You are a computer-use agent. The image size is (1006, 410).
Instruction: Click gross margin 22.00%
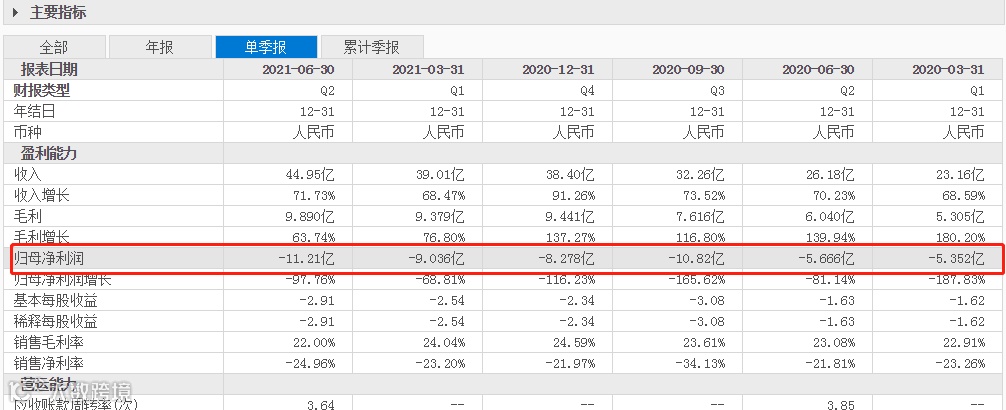(314, 343)
